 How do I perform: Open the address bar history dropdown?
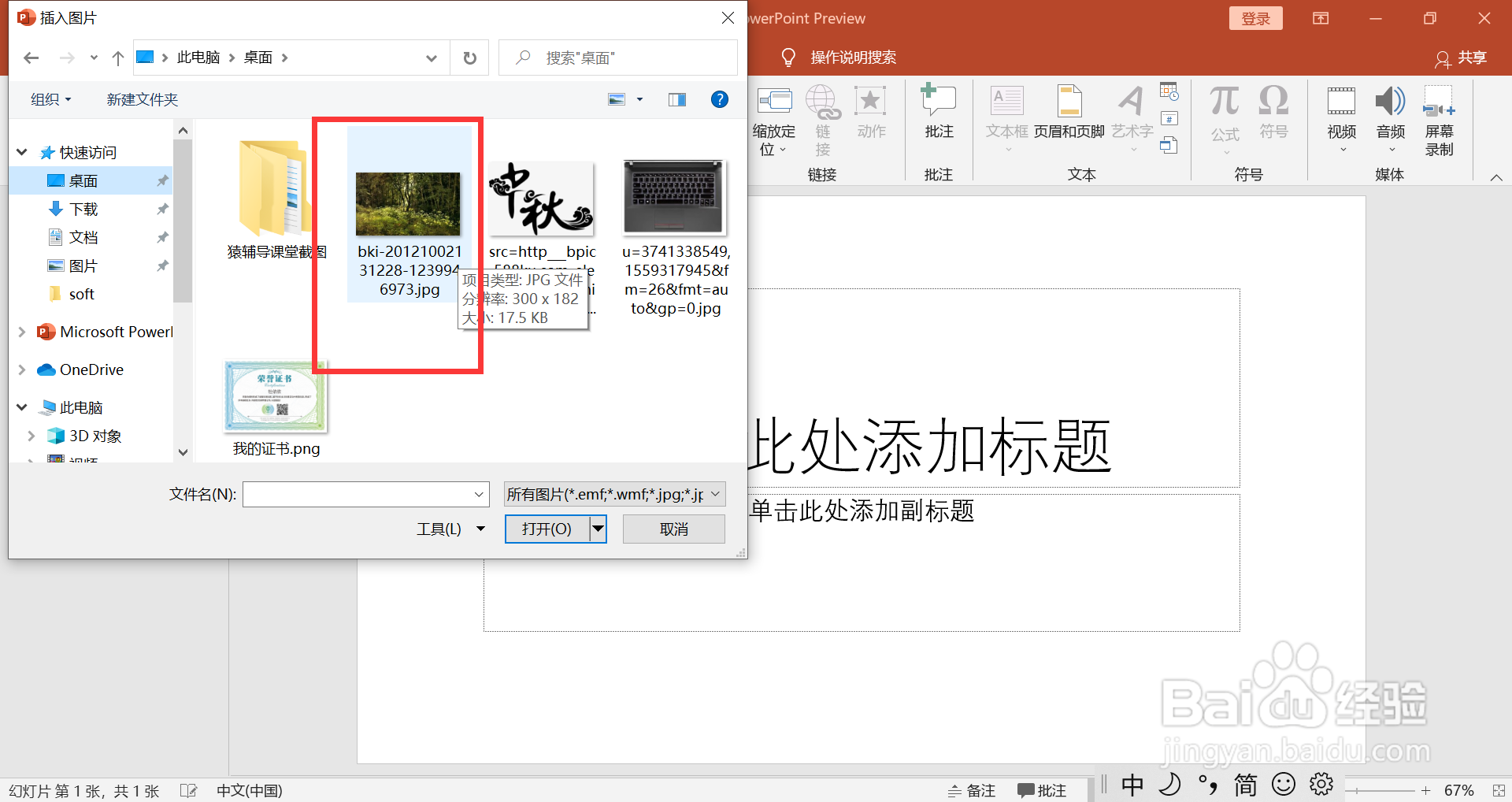(x=432, y=58)
